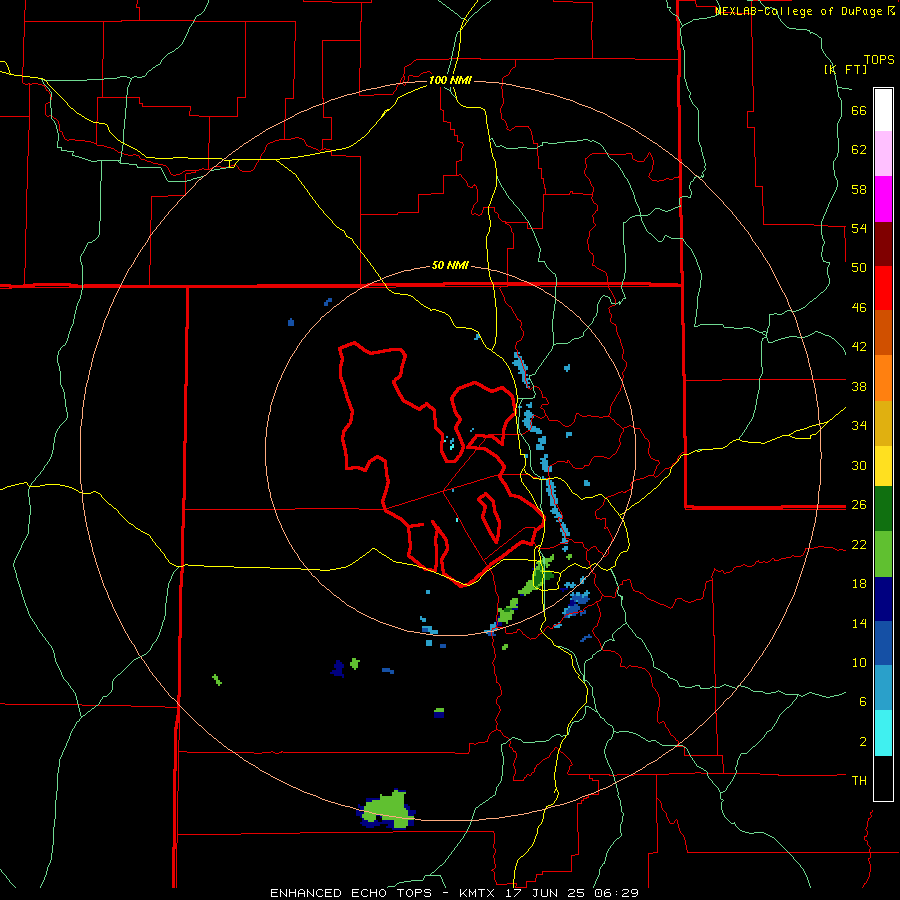The width and height of the screenshot is (900, 900).
Task: Click the gold legend swatch
Action: point(883,423)
